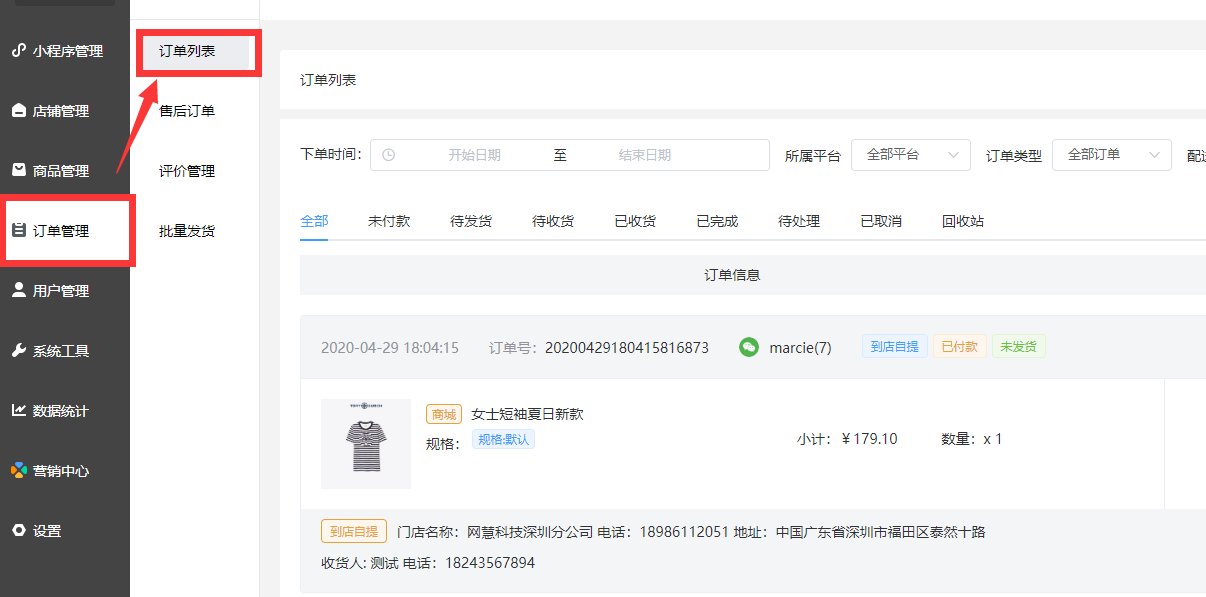This screenshot has width=1206, height=597.
Task: Switch to the 已收货 tab
Action: (635, 221)
